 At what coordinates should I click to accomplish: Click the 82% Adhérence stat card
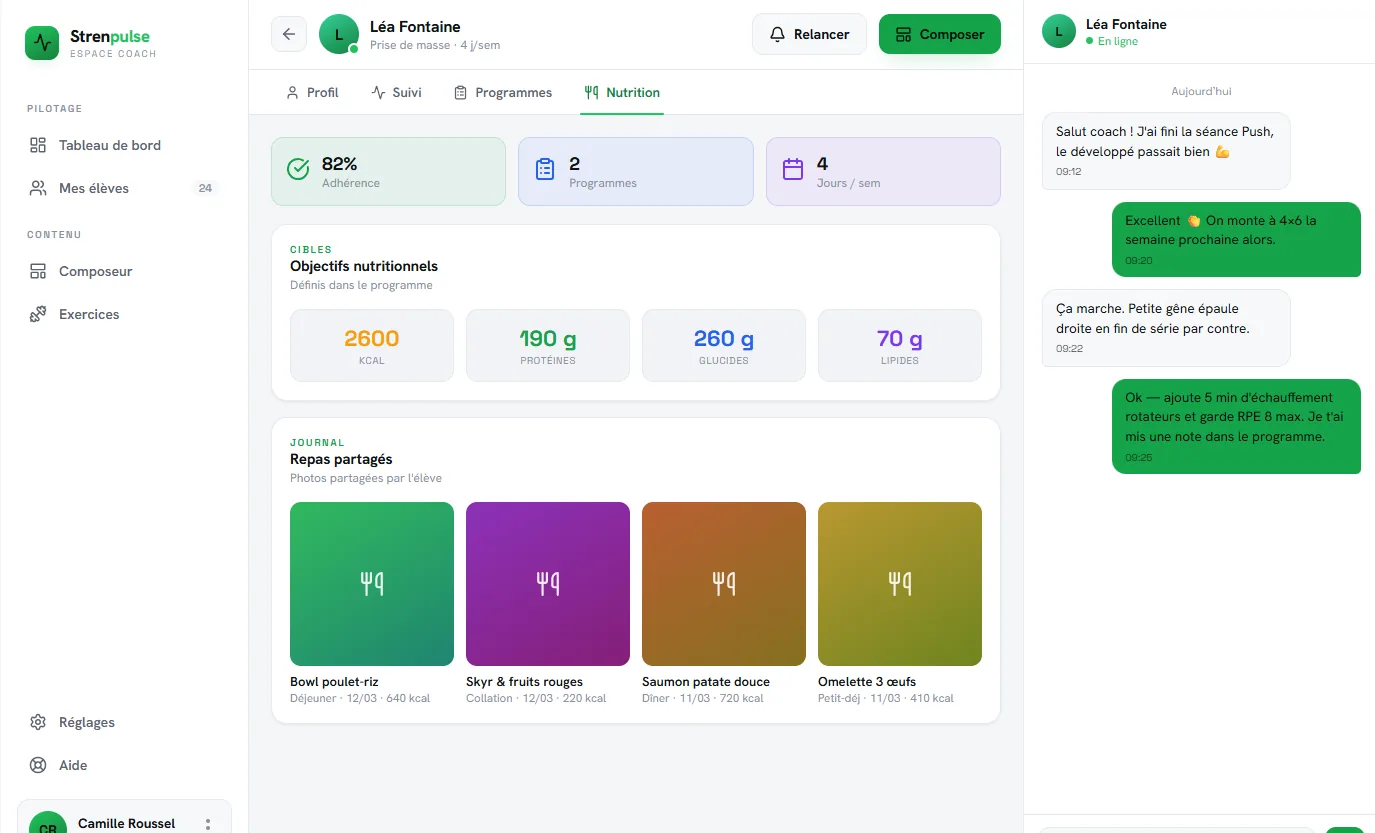(388, 171)
